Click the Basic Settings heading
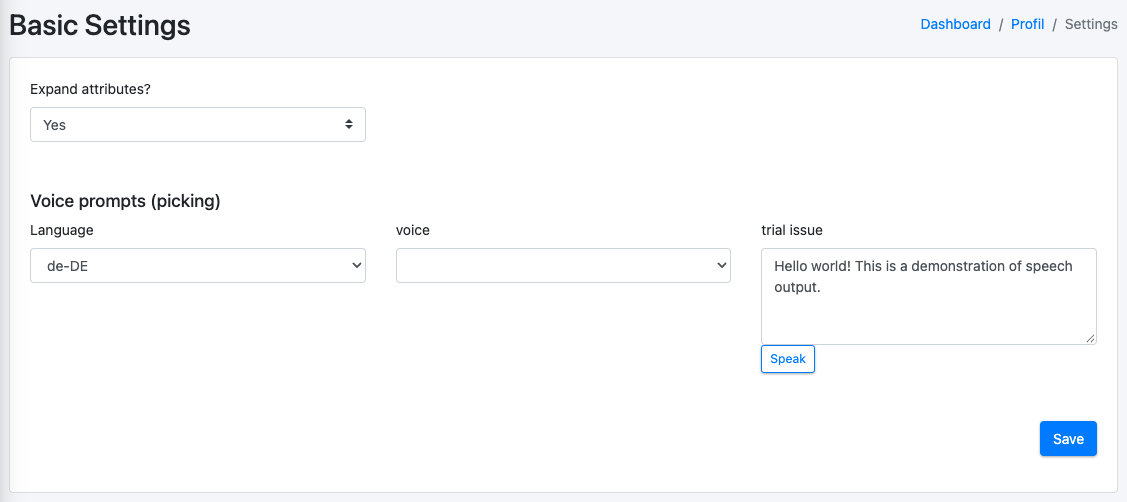The height and width of the screenshot is (502, 1127). point(100,26)
